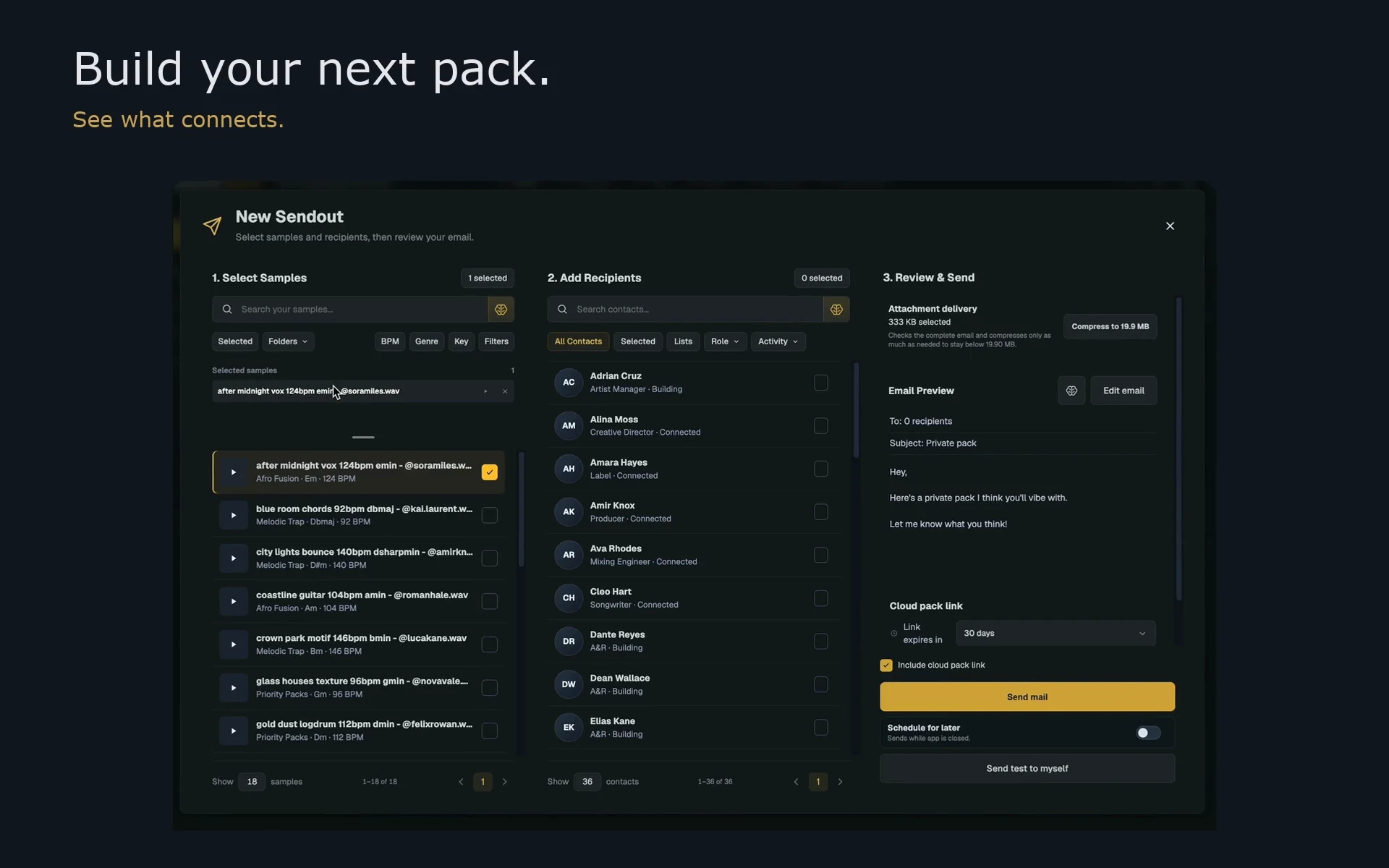Click the Elias Kane EK avatar
1389x868 pixels.
click(569, 727)
